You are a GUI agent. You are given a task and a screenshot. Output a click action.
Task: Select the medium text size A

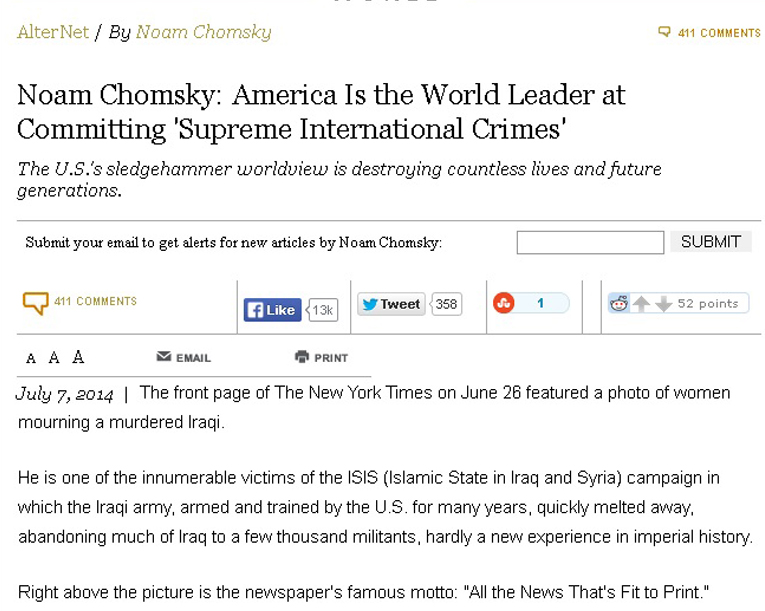click(x=54, y=358)
